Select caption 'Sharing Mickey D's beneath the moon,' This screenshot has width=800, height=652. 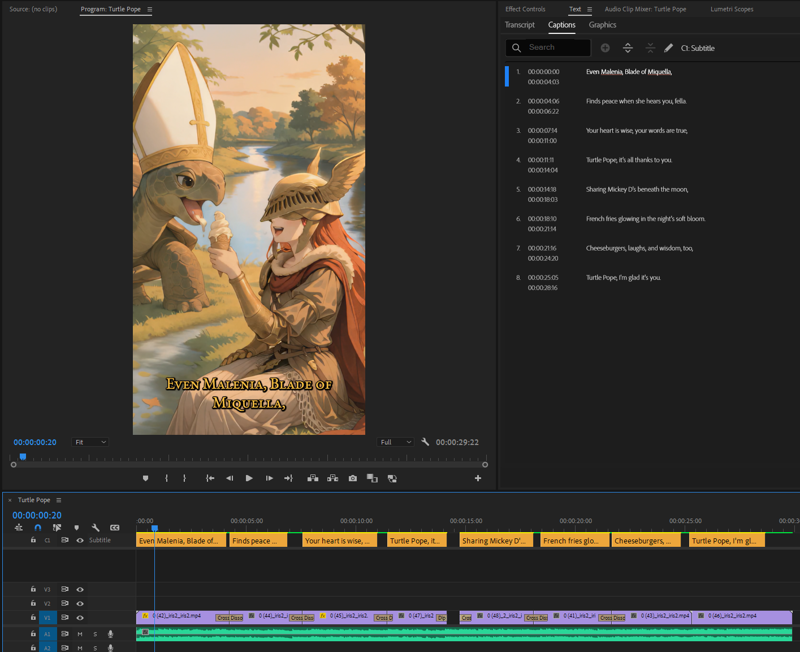(x=637, y=189)
